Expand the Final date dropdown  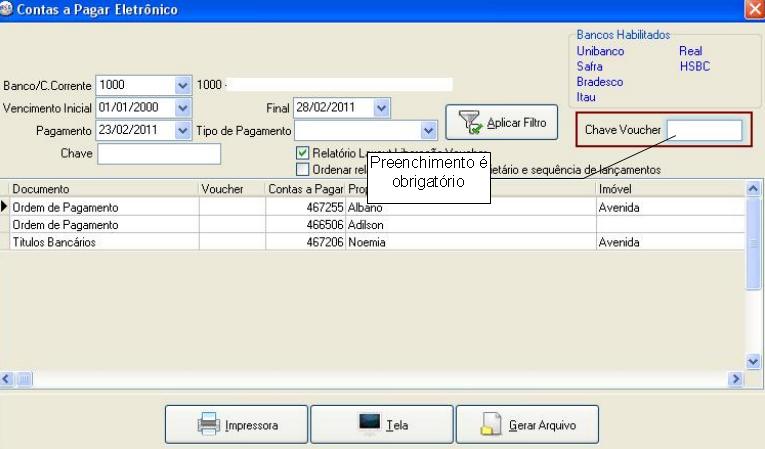[x=381, y=108]
